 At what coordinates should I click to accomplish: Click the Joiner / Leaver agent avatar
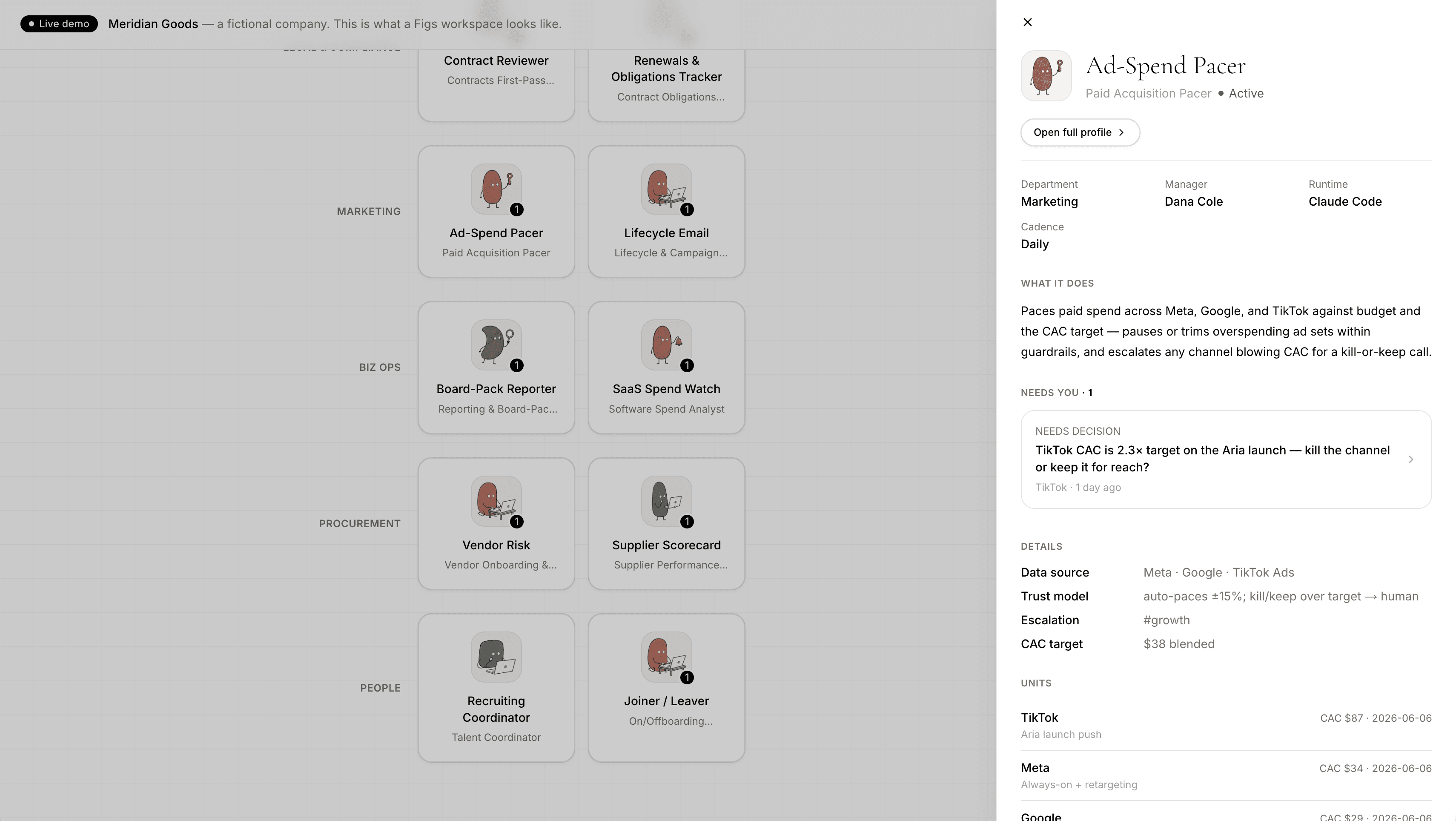666,657
